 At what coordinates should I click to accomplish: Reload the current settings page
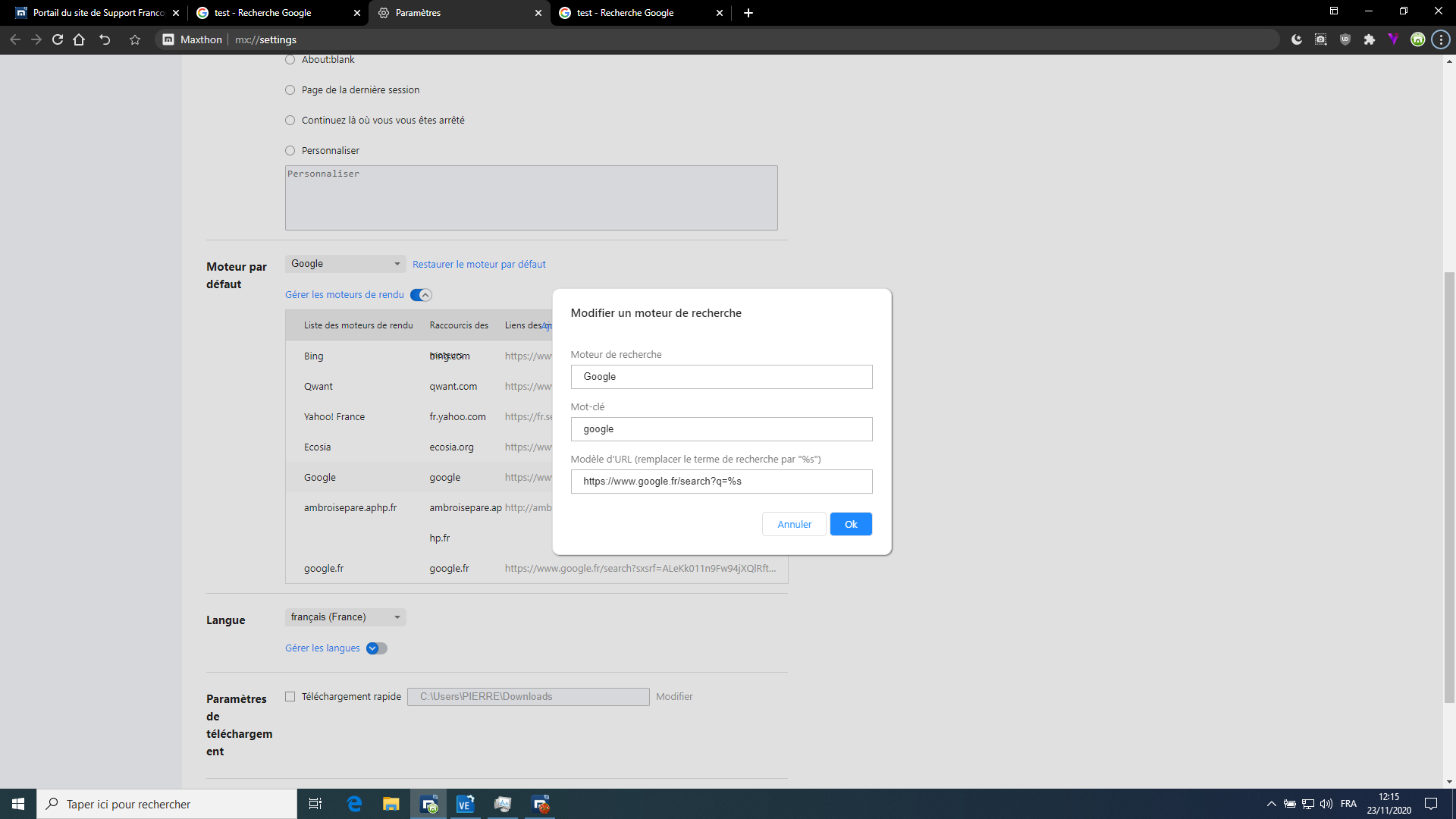point(58,39)
